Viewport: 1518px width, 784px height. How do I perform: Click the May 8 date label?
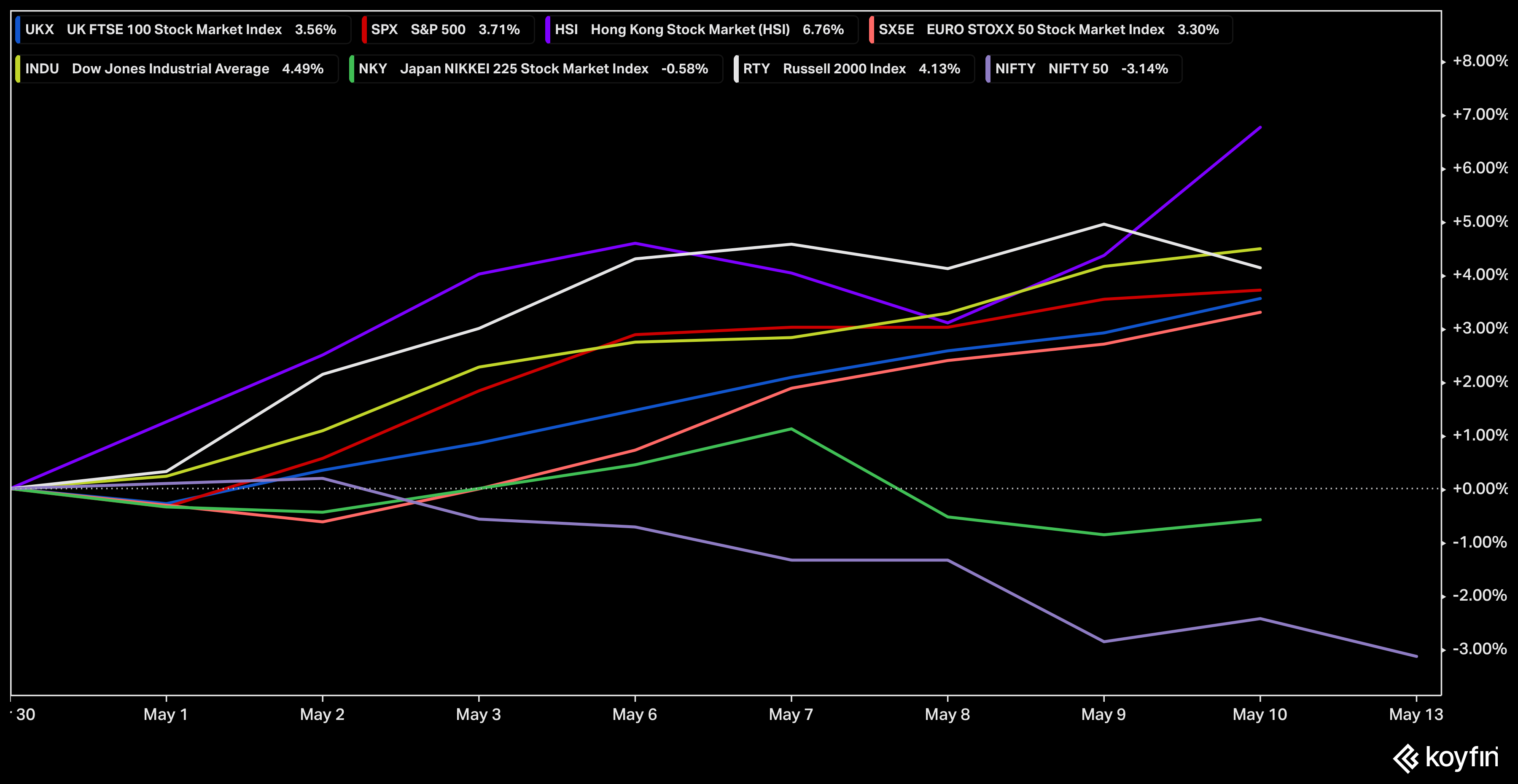(x=947, y=714)
